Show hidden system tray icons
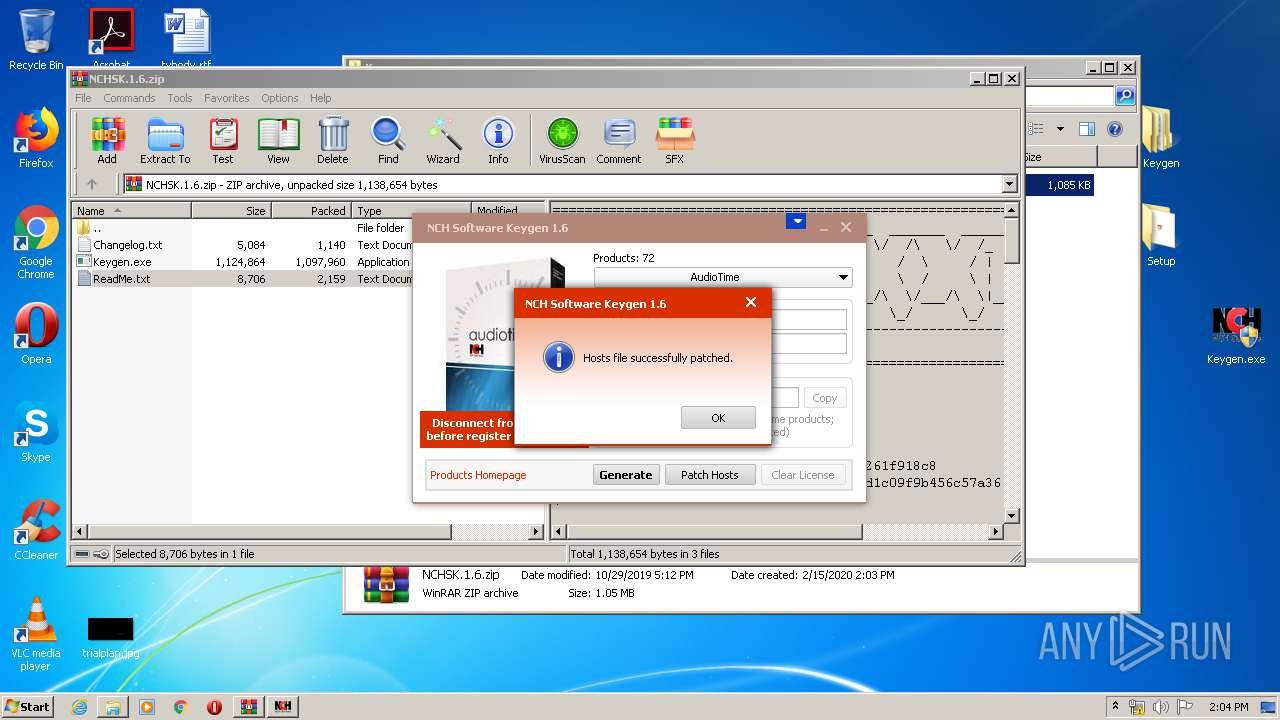This screenshot has width=1280, height=720. pos(1116,706)
